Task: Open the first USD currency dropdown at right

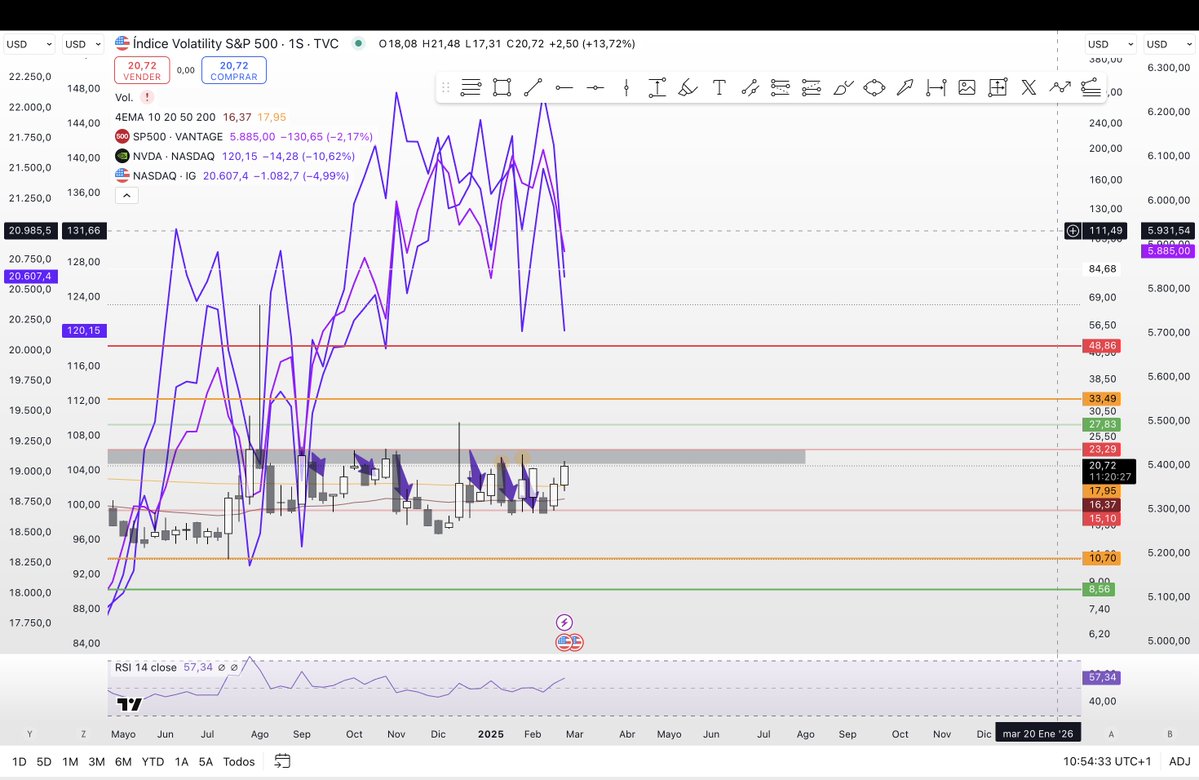Action: click(x=1110, y=44)
